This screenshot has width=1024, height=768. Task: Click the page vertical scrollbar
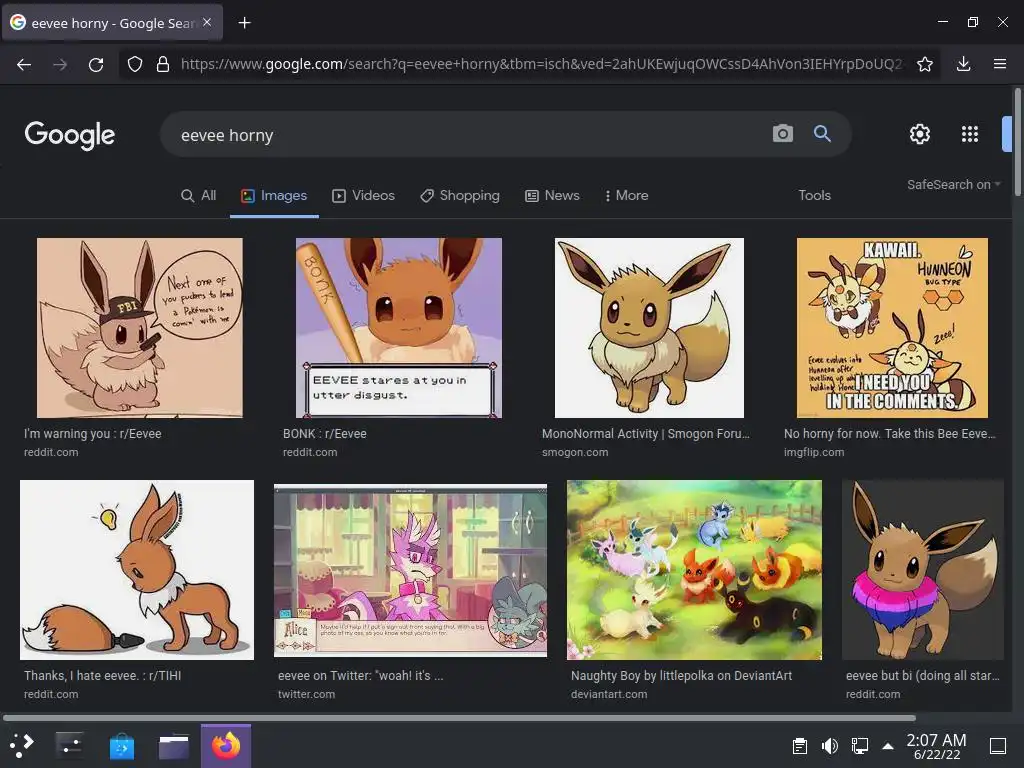pos(1017,142)
